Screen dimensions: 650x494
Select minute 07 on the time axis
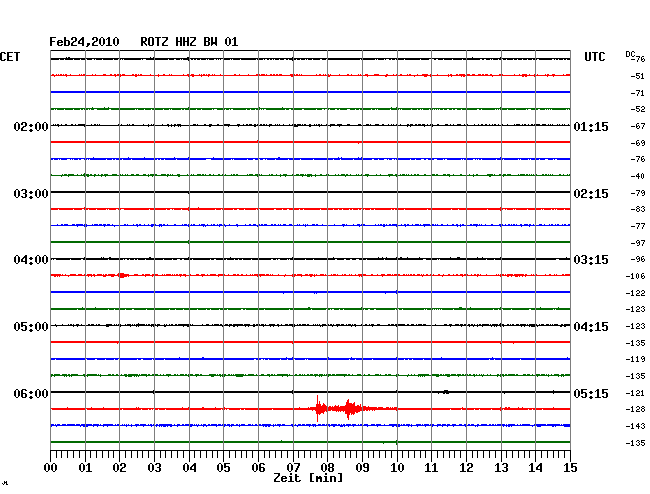(293, 468)
